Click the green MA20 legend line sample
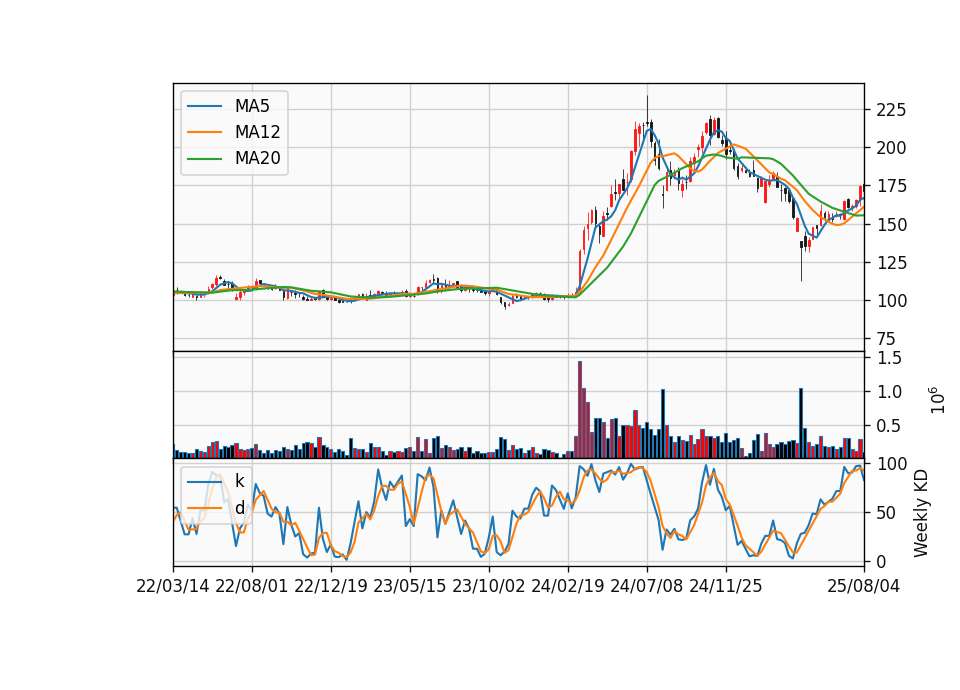The height and width of the screenshot is (690, 960). click(204, 158)
